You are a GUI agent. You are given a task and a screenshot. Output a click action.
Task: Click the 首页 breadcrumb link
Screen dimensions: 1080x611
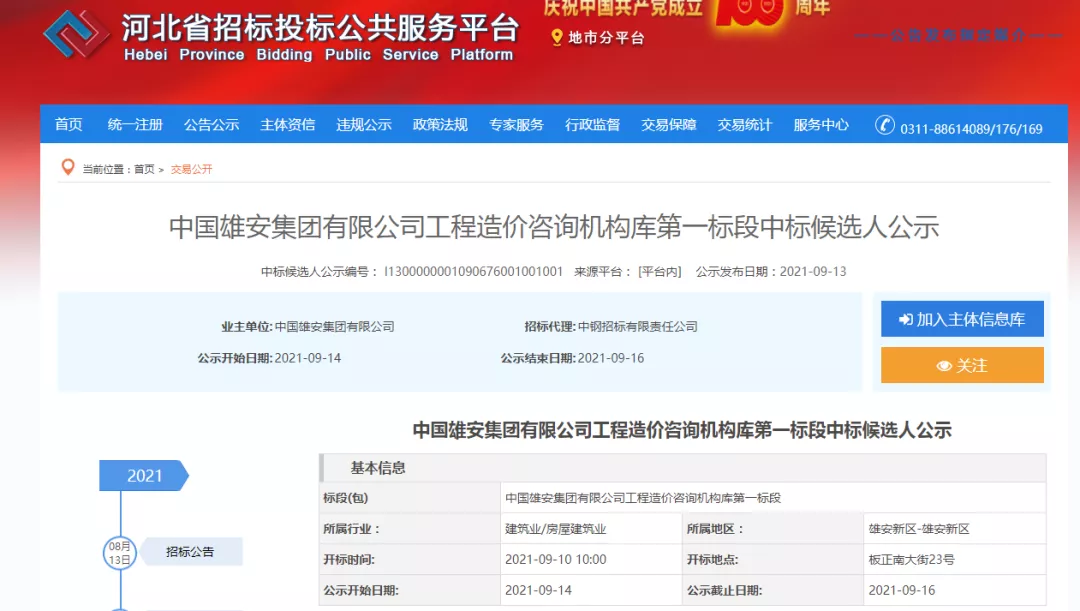[144, 169]
